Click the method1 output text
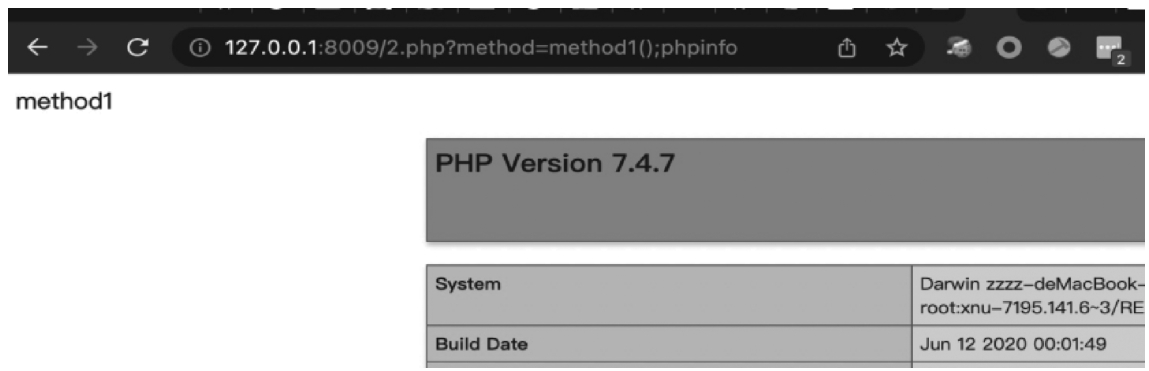The height and width of the screenshot is (371, 1149). 64,102
